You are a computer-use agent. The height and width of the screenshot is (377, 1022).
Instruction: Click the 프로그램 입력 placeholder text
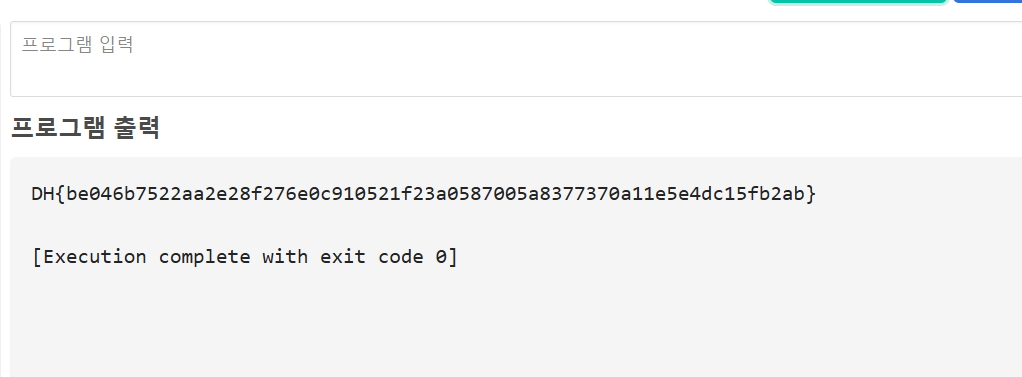(78, 44)
